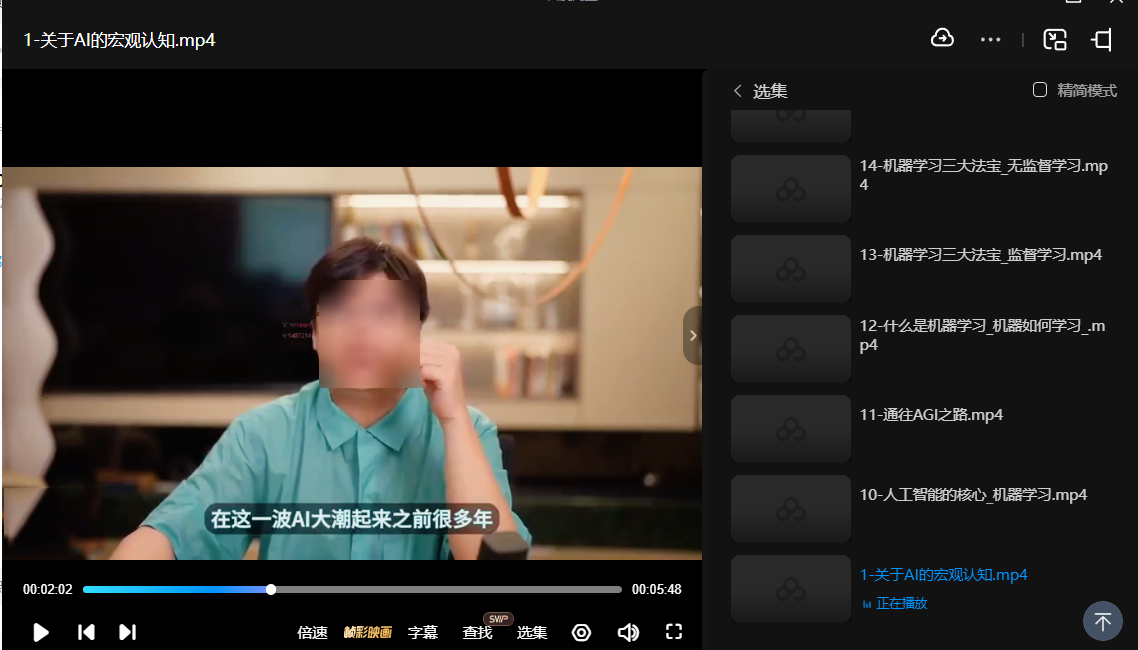Open the 倍速 playback speed menu
The width and height of the screenshot is (1138, 650).
click(312, 632)
